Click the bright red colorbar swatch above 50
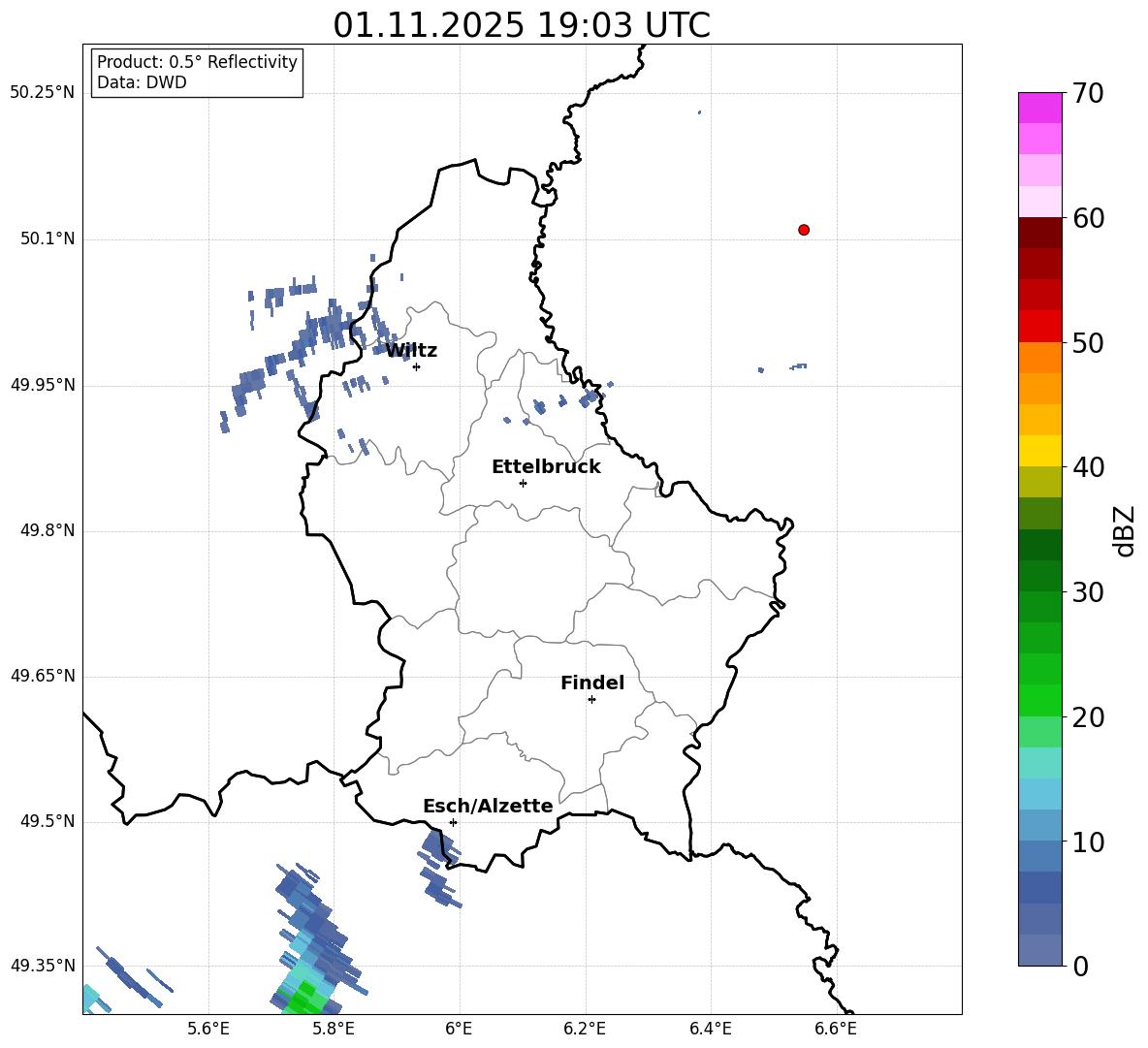 click(x=1039, y=327)
